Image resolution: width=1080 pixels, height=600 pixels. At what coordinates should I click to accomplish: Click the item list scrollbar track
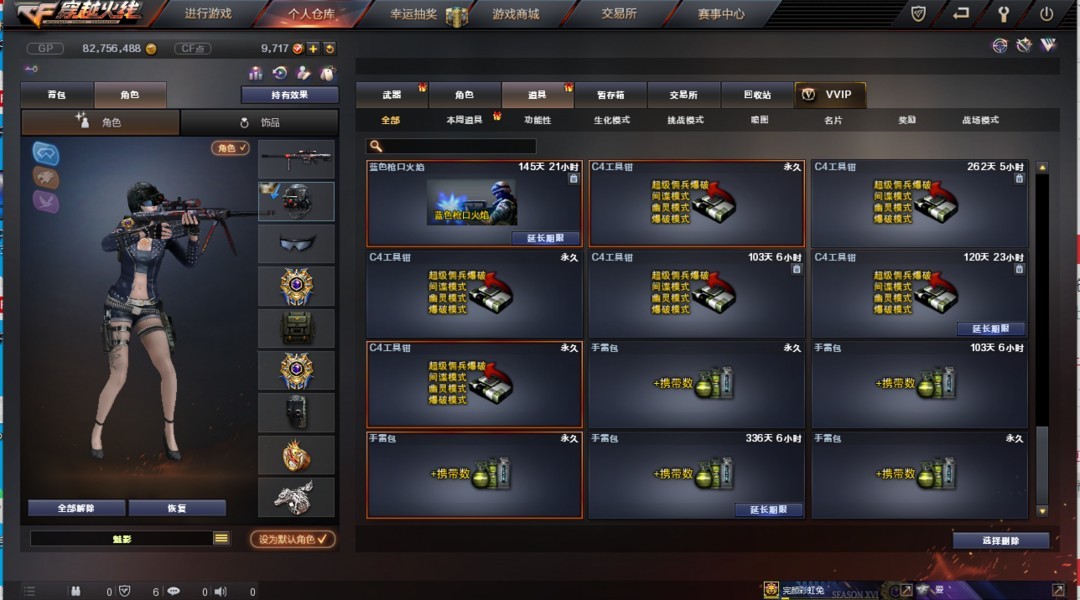point(1042,339)
